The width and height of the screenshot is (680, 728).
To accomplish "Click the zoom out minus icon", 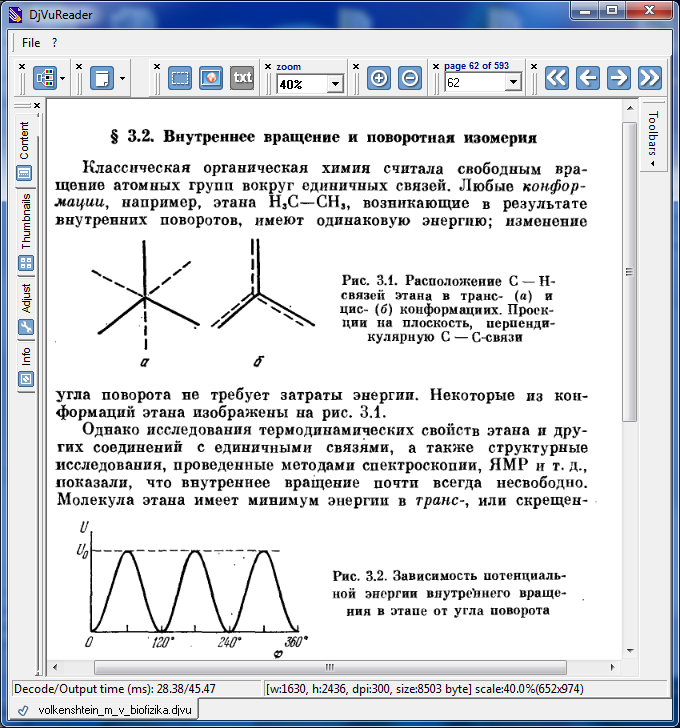I will 410,78.
